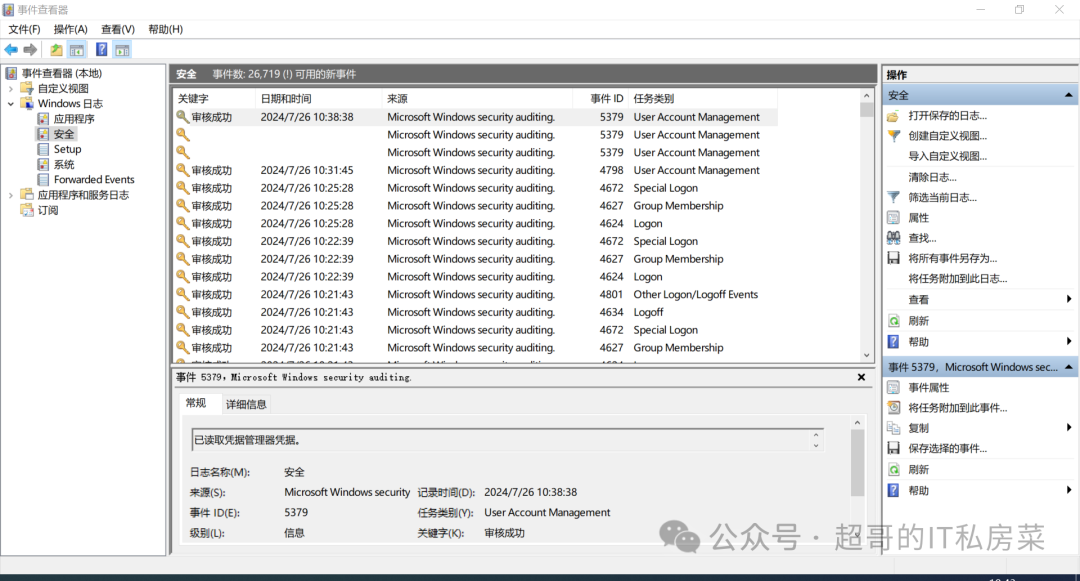This screenshot has width=1080, height=581.
Task: Toggle the action pane toolbar icon
Action: point(122,50)
